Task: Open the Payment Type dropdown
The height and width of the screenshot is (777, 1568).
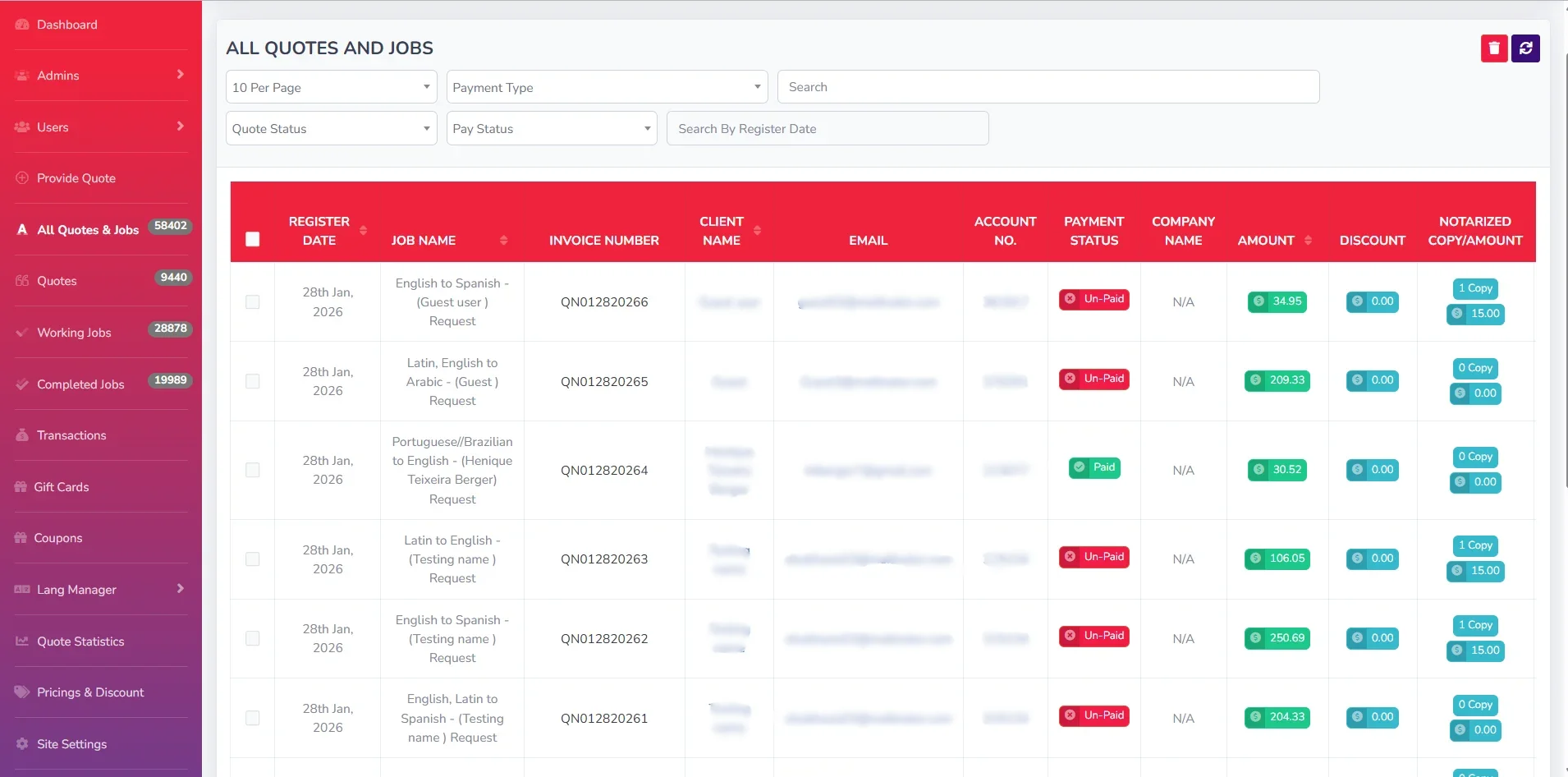Action: tap(607, 87)
